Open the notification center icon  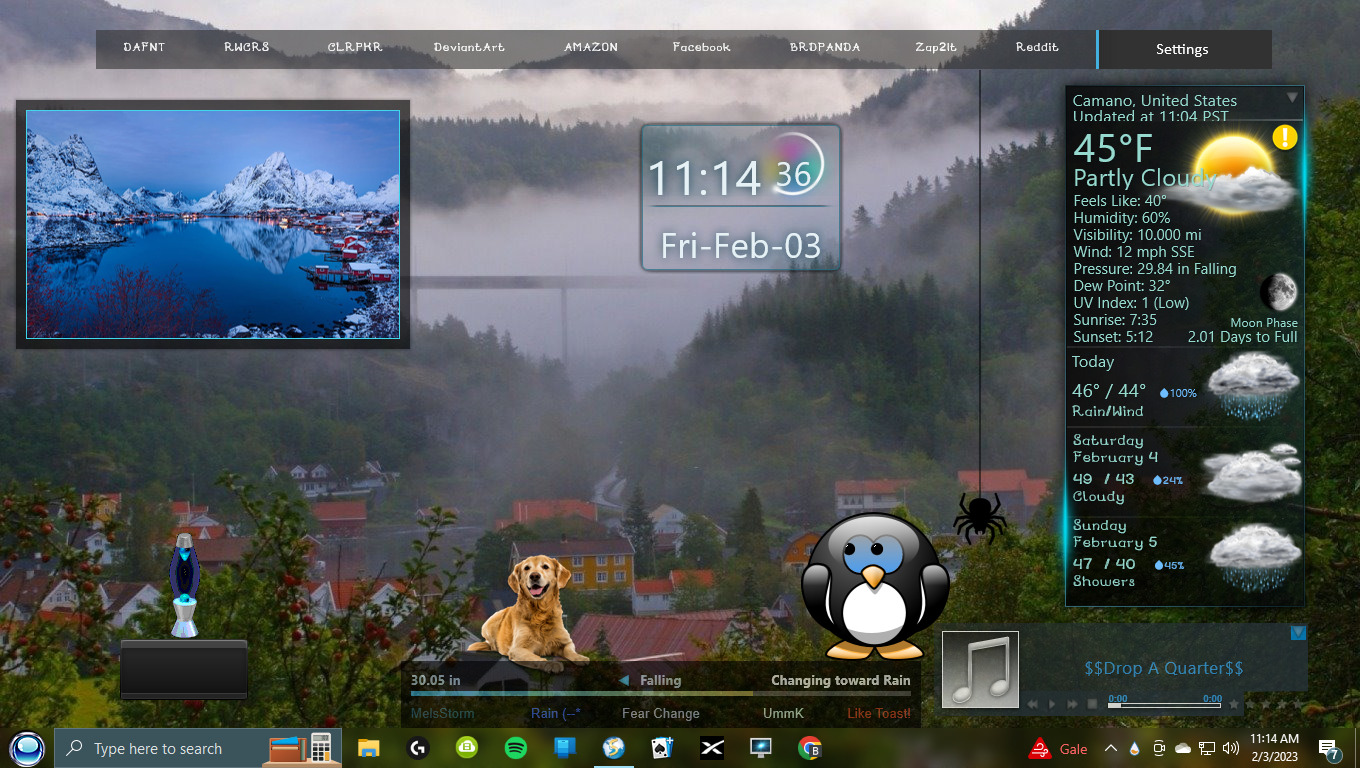[x=1329, y=748]
